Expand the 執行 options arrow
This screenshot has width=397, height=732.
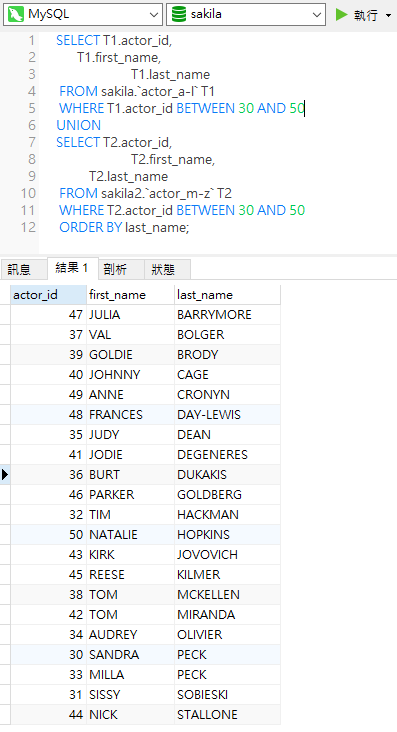tap(388, 15)
